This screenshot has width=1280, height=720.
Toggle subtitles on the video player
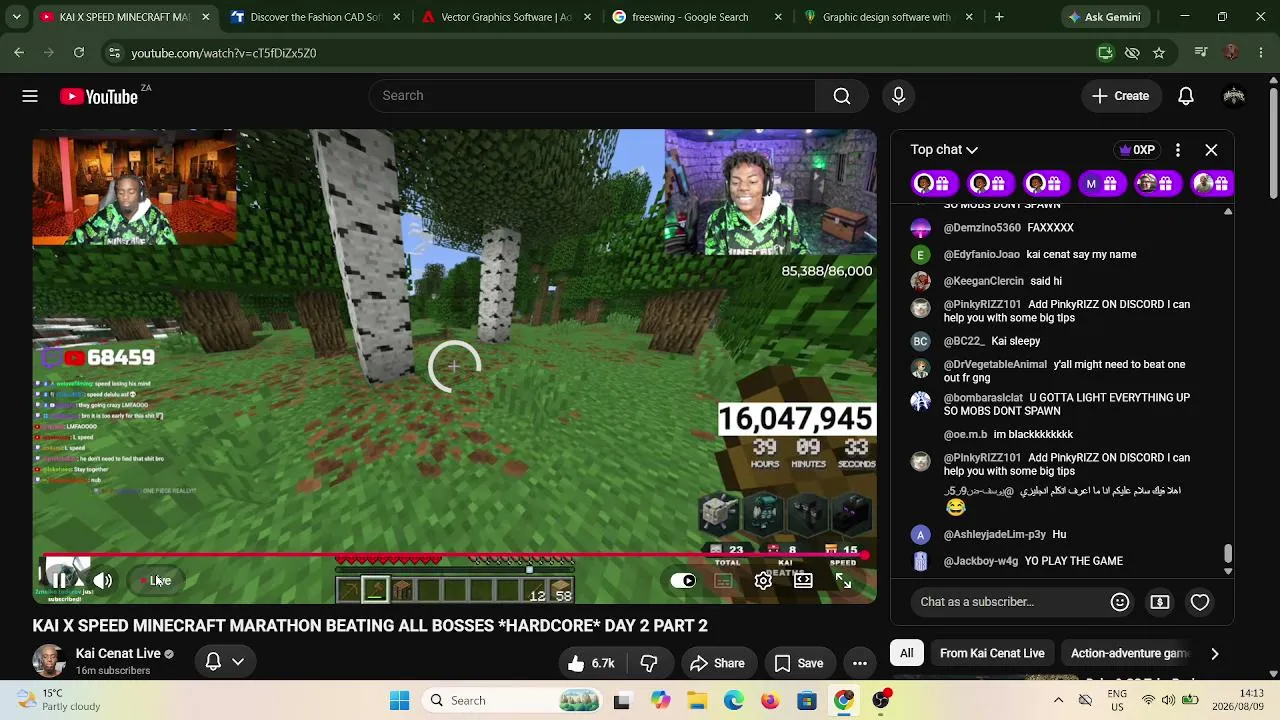click(x=724, y=580)
